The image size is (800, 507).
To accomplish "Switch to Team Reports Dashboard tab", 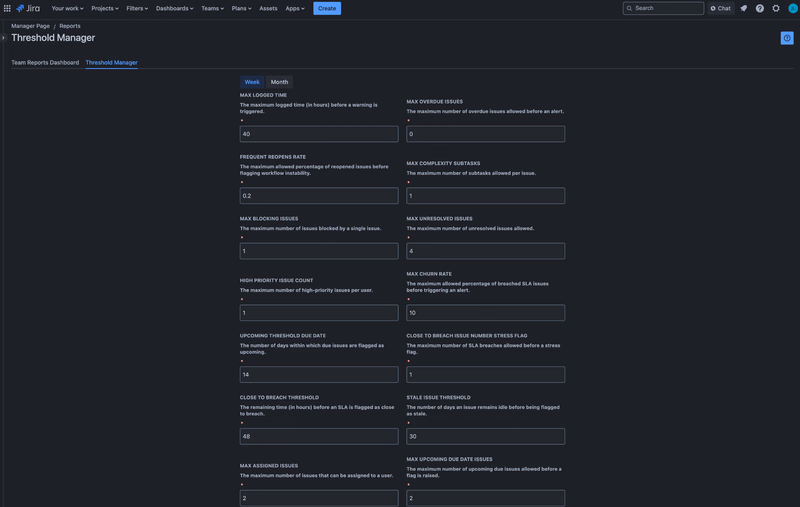I will click(45, 63).
